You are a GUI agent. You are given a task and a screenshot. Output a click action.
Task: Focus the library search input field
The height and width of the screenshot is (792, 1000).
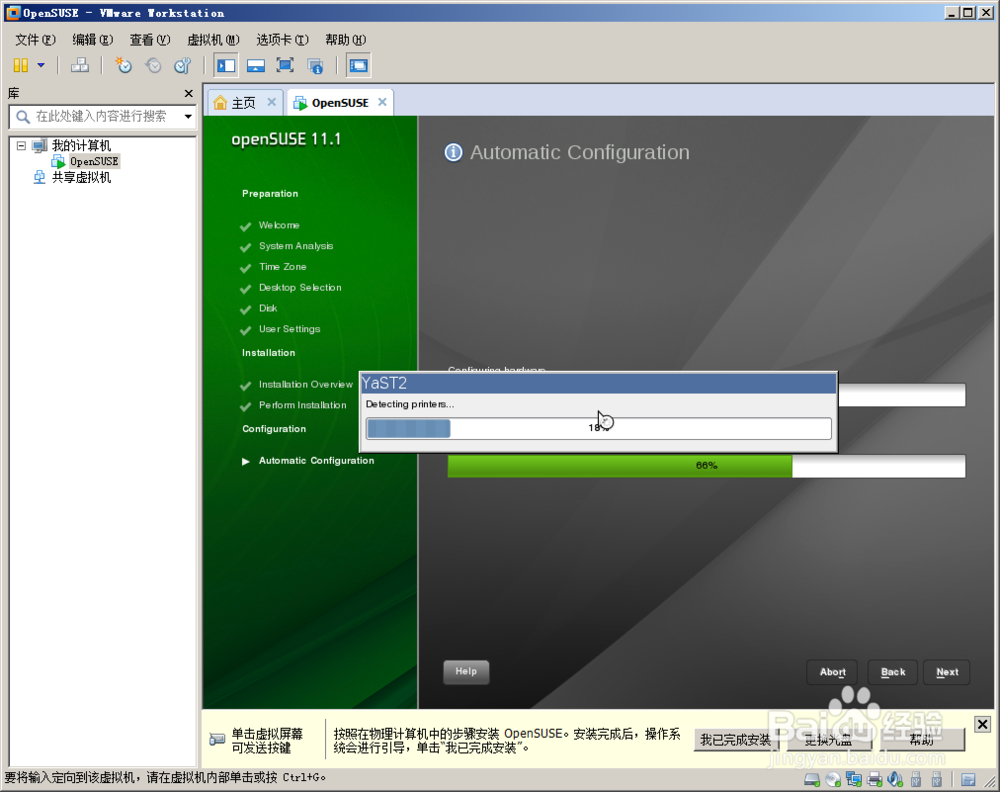click(101, 117)
